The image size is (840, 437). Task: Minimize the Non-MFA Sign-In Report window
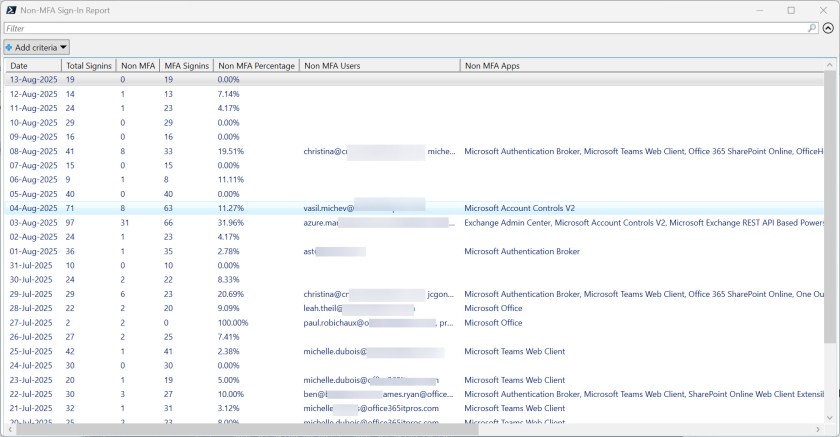point(760,10)
